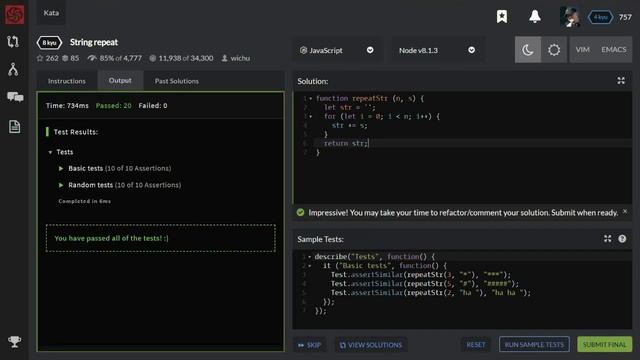
Task: Open the Discussions chat sidebar icon
Action: point(15,97)
